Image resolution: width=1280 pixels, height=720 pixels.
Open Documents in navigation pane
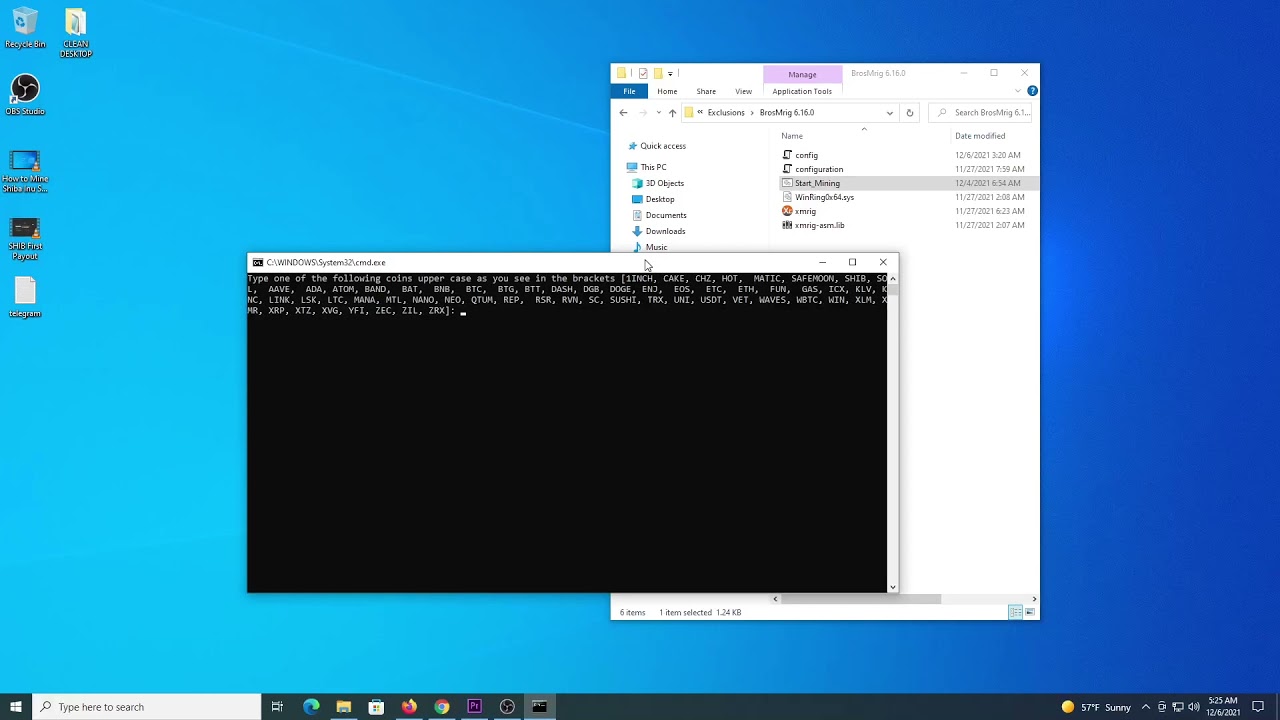[x=665, y=215]
